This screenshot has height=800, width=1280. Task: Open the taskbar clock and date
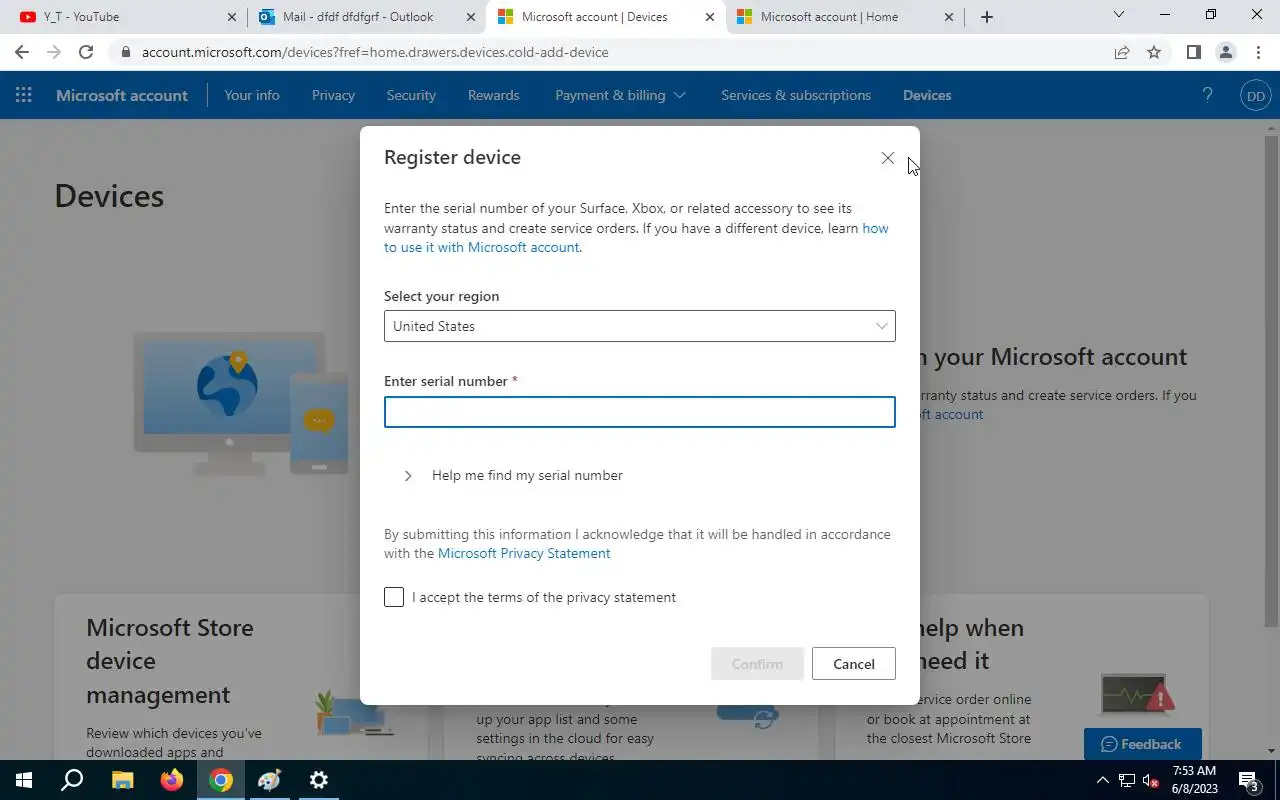click(x=1193, y=780)
